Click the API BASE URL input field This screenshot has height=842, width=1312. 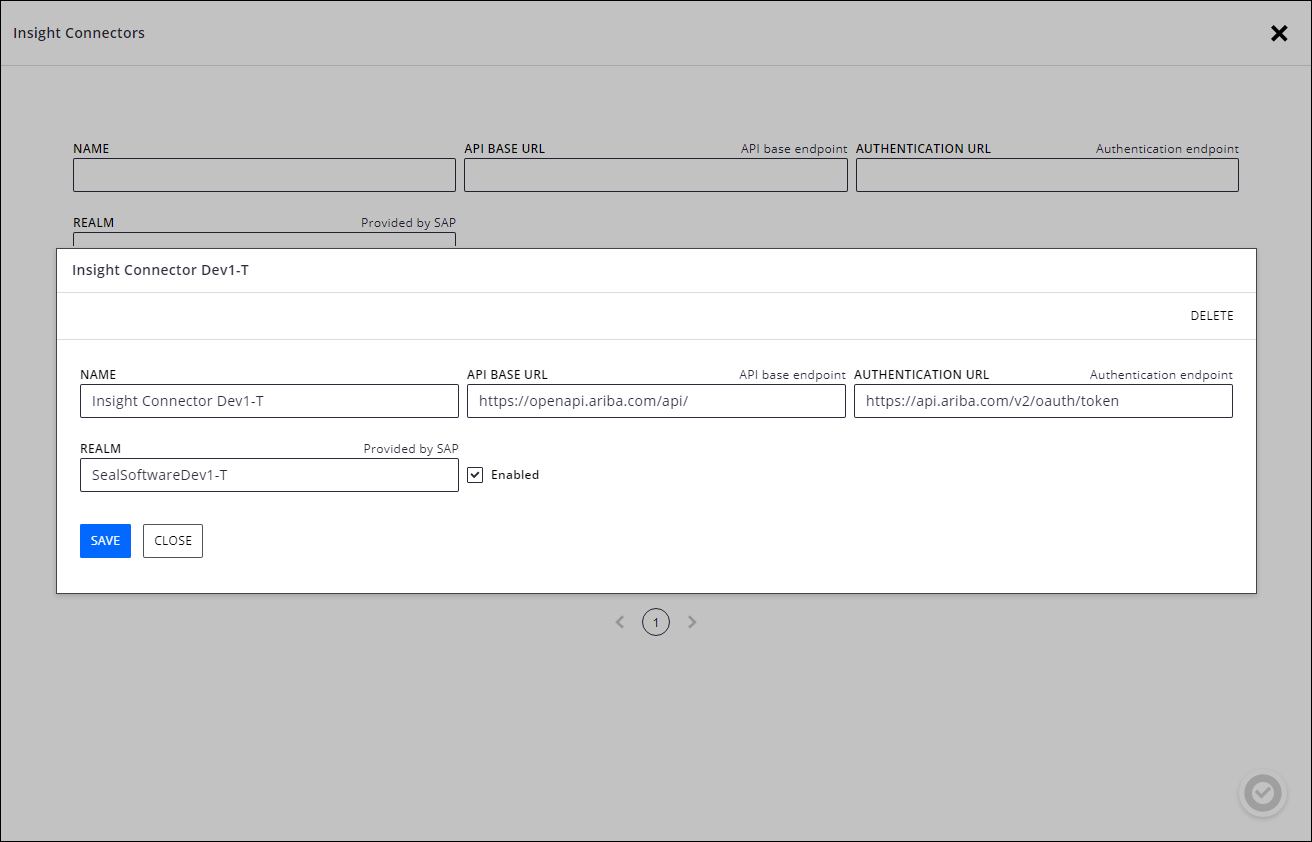[x=656, y=401]
